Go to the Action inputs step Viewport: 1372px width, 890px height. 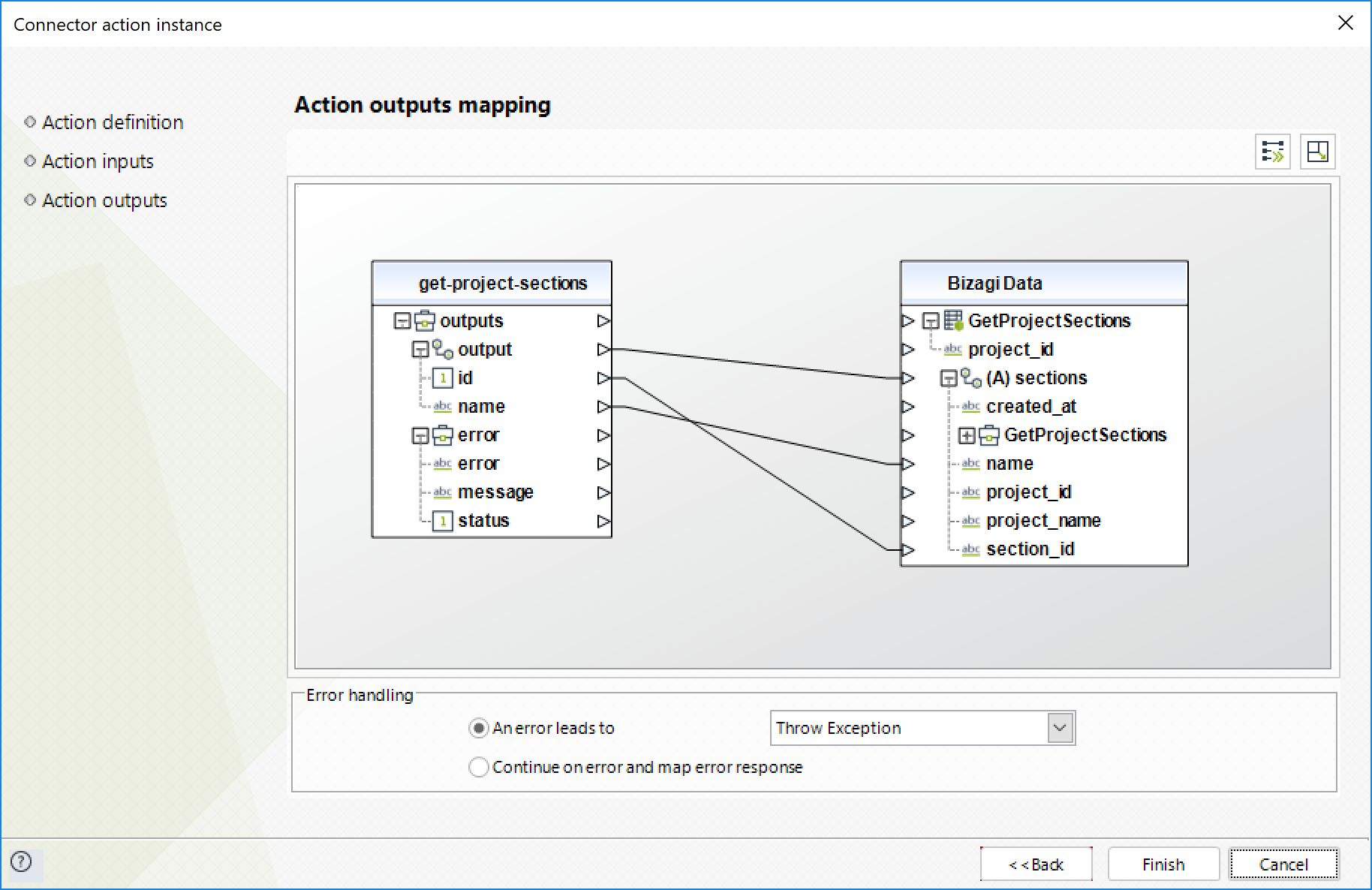[x=98, y=161]
